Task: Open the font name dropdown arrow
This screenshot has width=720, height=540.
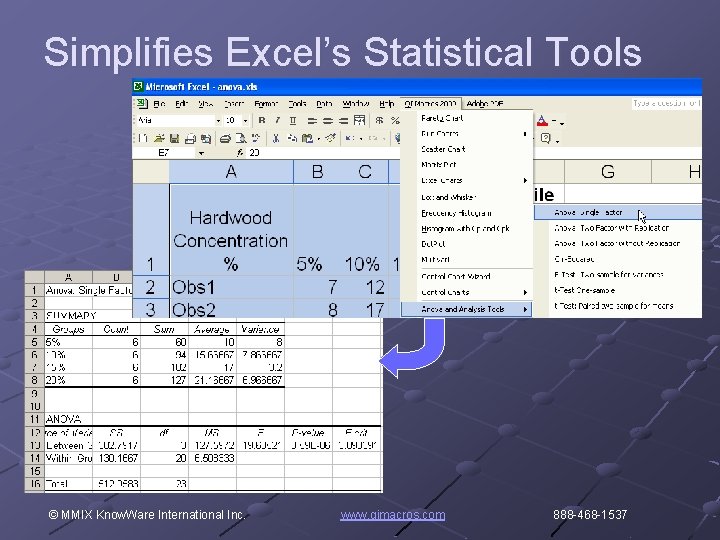Action: point(218,121)
